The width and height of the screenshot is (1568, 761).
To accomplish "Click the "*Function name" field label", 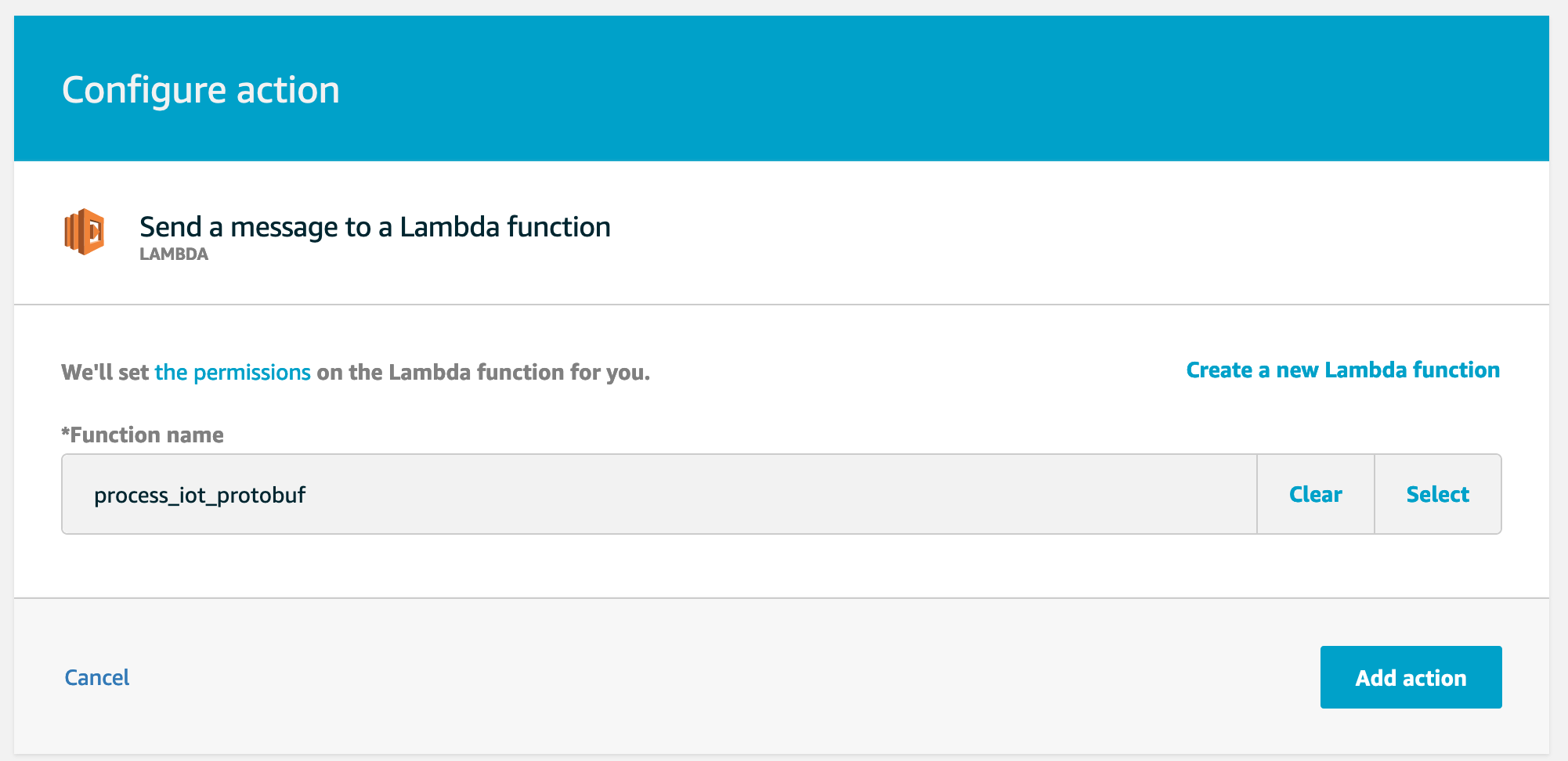I will 143,435.
